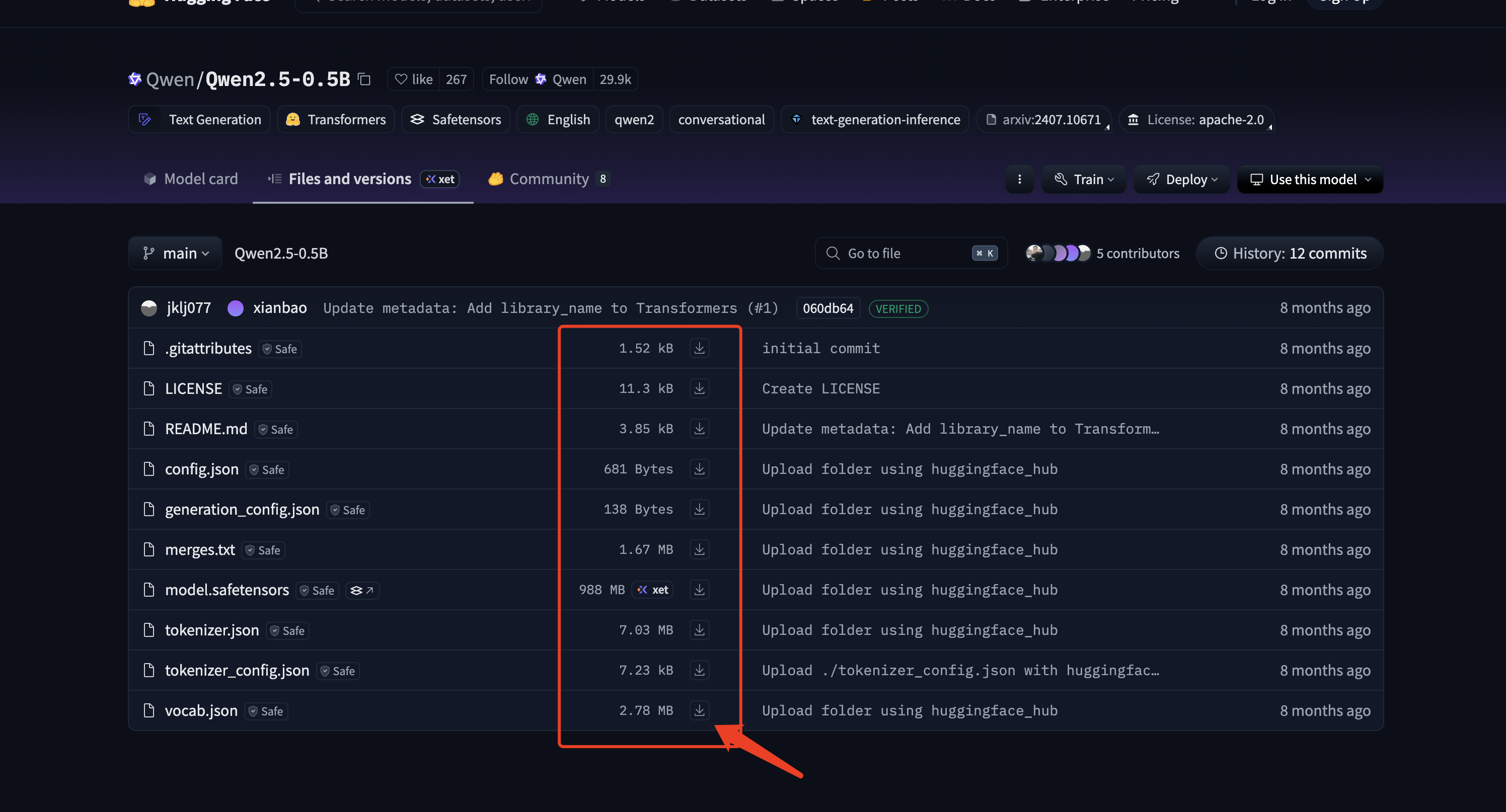The height and width of the screenshot is (812, 1506).
Task: Open the Qwen organization link in title
Action: 170,79
